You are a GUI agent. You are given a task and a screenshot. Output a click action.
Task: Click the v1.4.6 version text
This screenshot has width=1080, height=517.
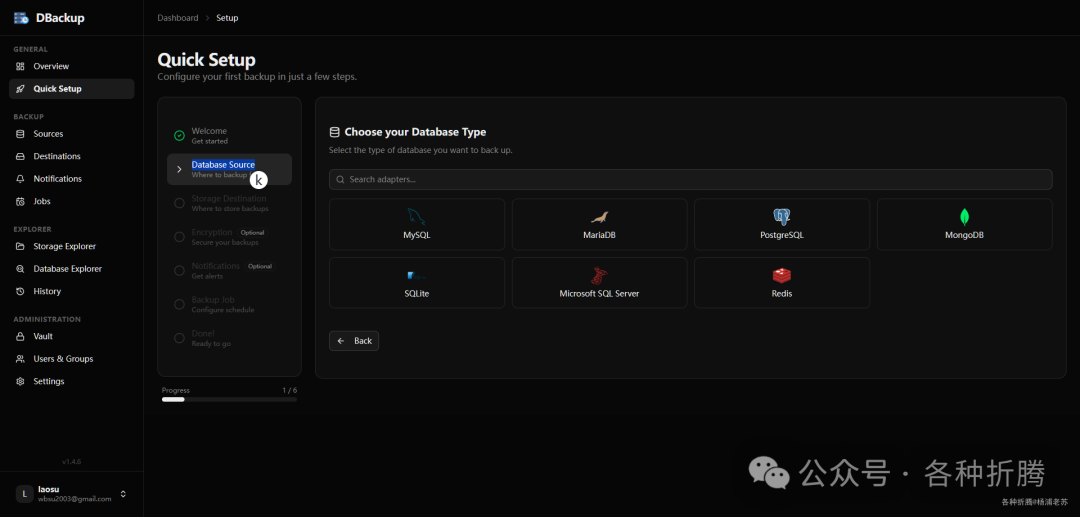pyautogui.click(x=72, y=461)
